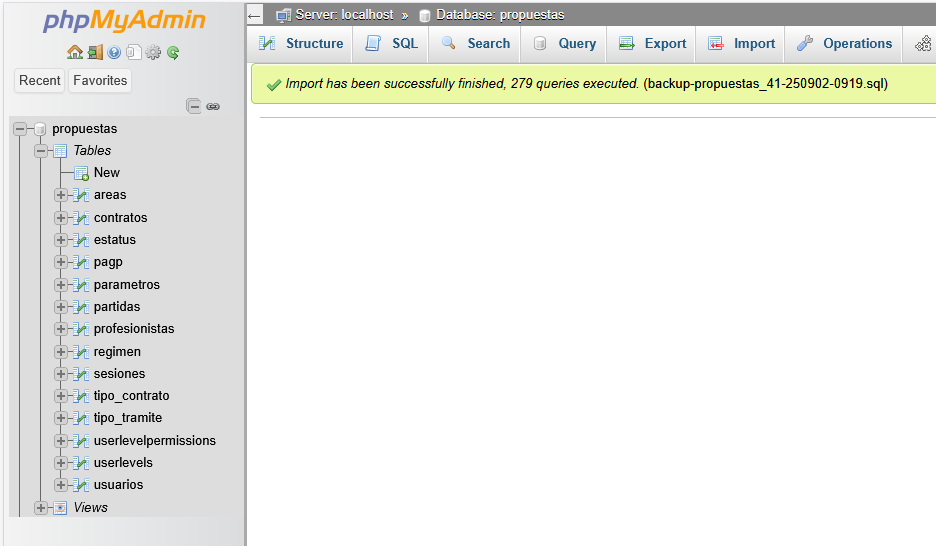Click New to create a table
Image resolution: width=936 pixels, height=546 pixels.
point(106,173)
